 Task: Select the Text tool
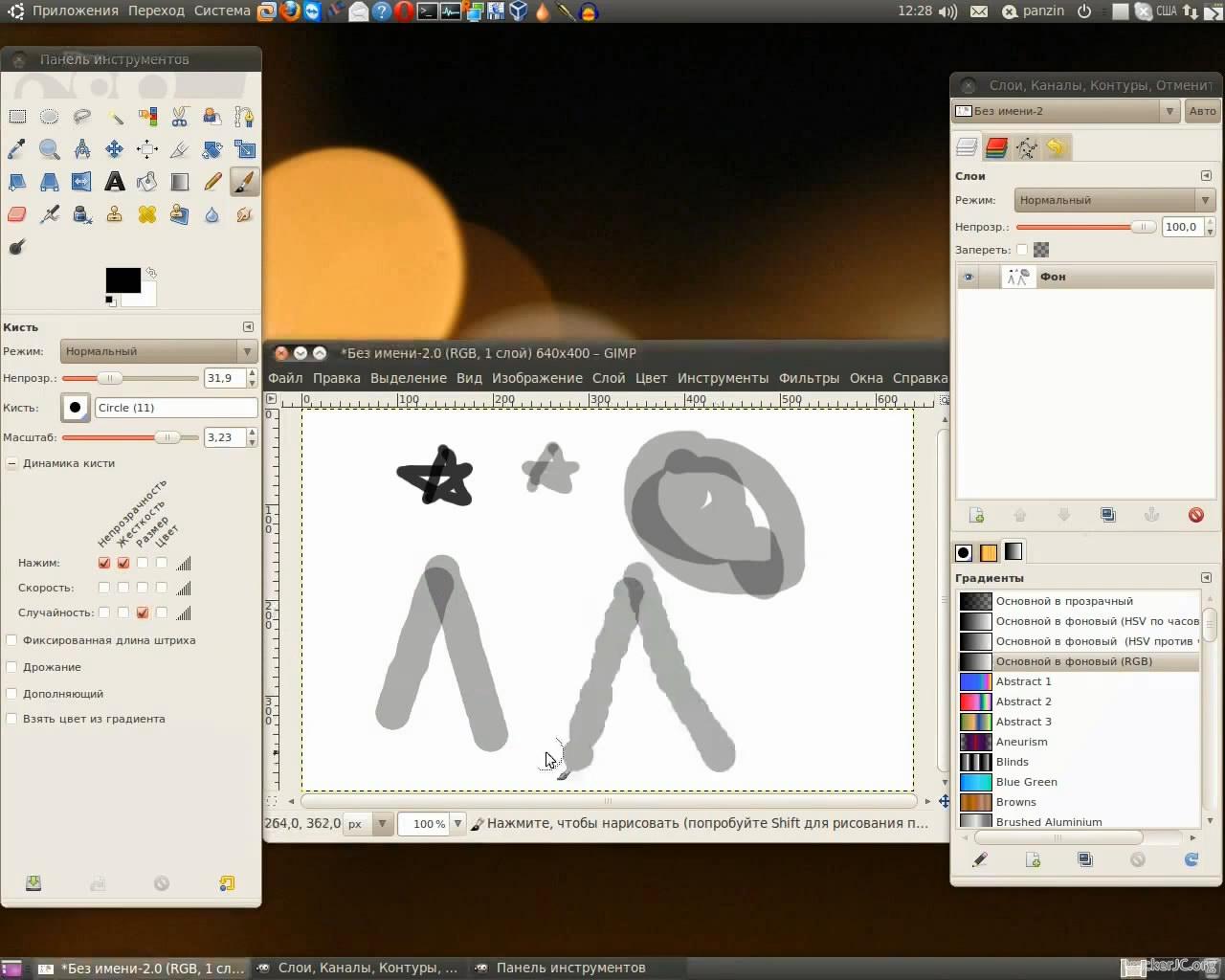[115, 182]
